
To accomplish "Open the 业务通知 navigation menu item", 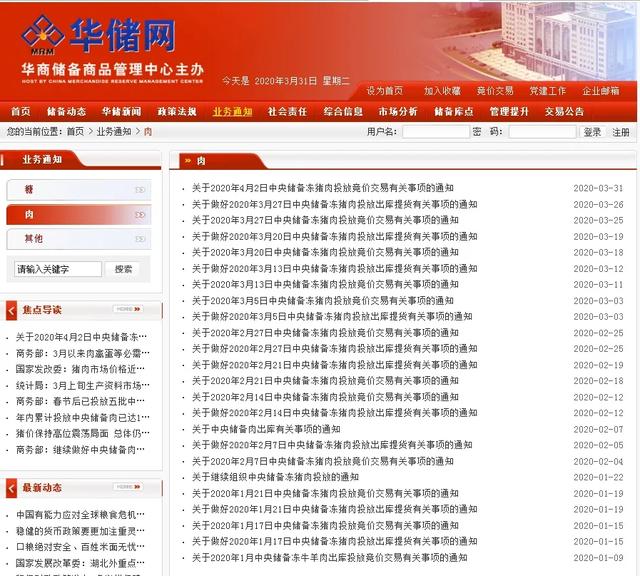I will [x=232, y=111].
